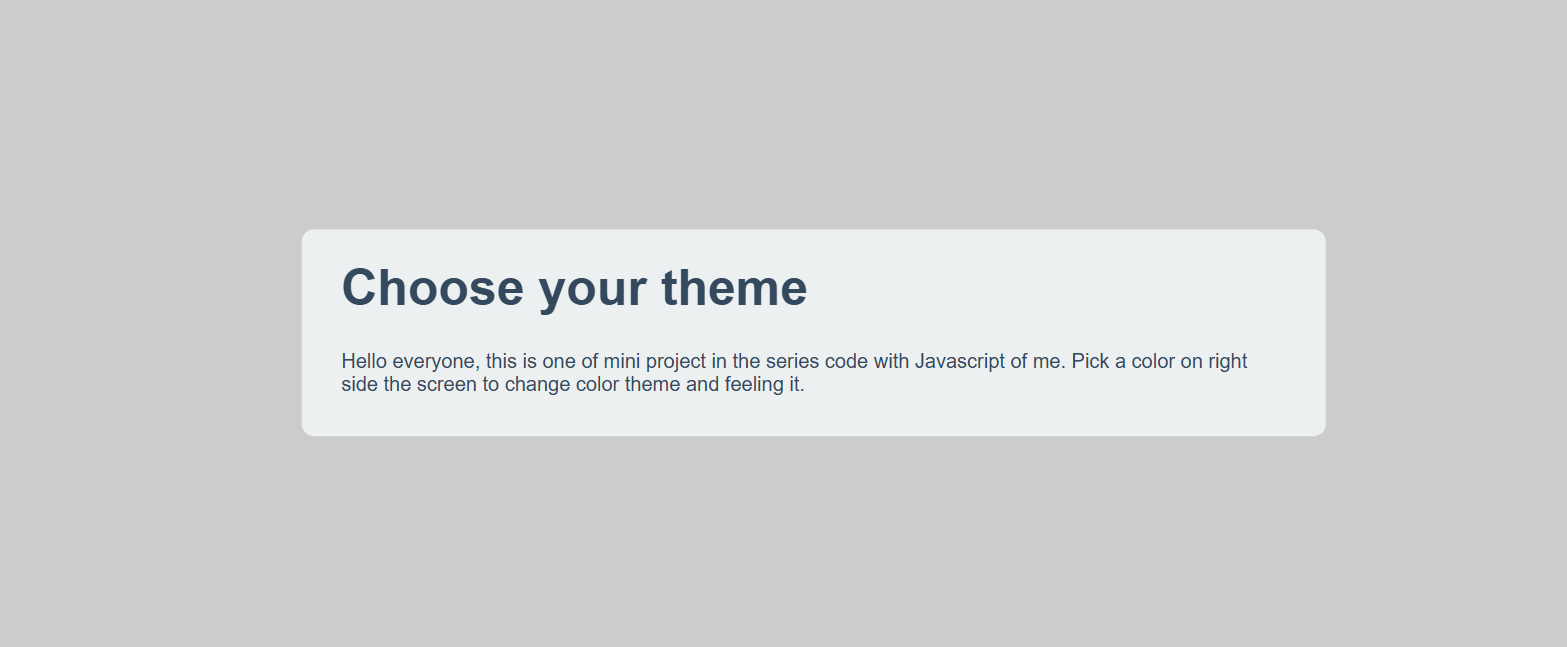Click the words "mini project" in the description
Viewport: 1567px width, 647px height.
pyautogui.click(x=655, y=361)
